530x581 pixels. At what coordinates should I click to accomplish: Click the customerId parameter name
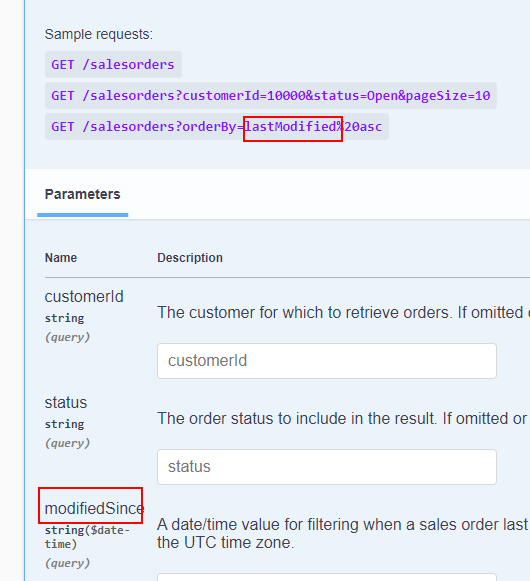pos(84,297)
